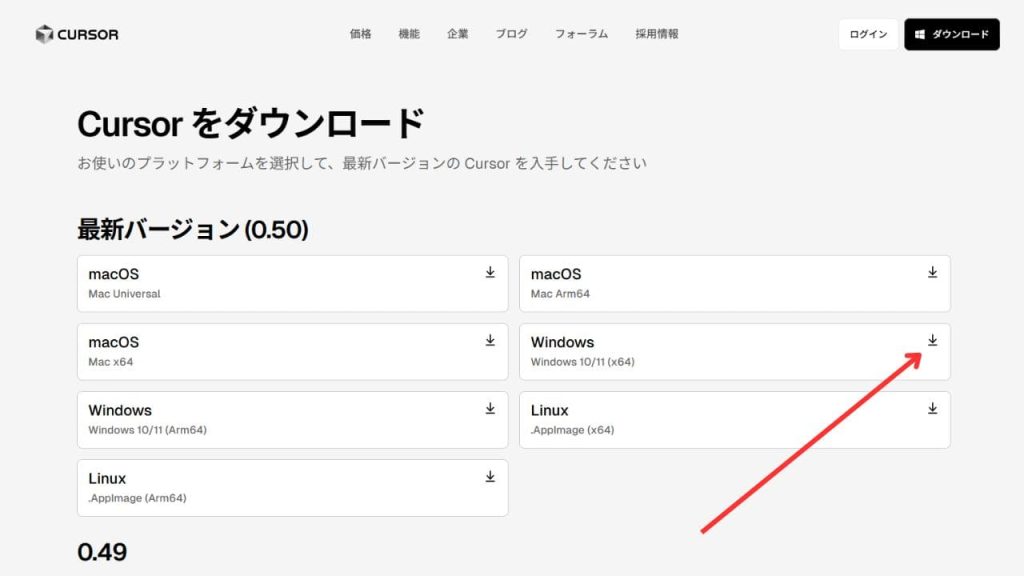Click the CURSOR wordmark text
1024x576 pixels.
(x=88, y=35)
